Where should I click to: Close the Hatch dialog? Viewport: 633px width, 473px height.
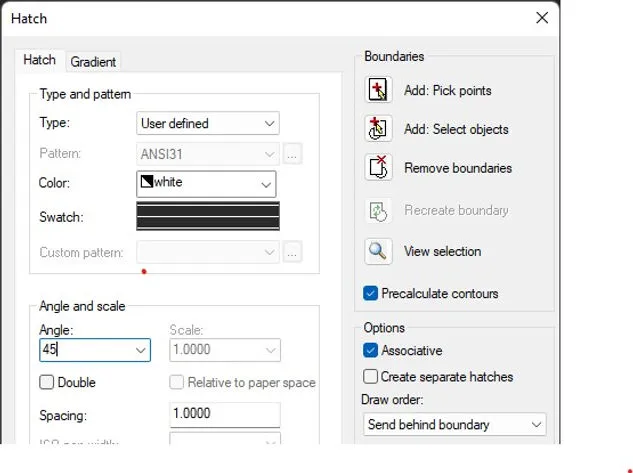coord(542,18)
